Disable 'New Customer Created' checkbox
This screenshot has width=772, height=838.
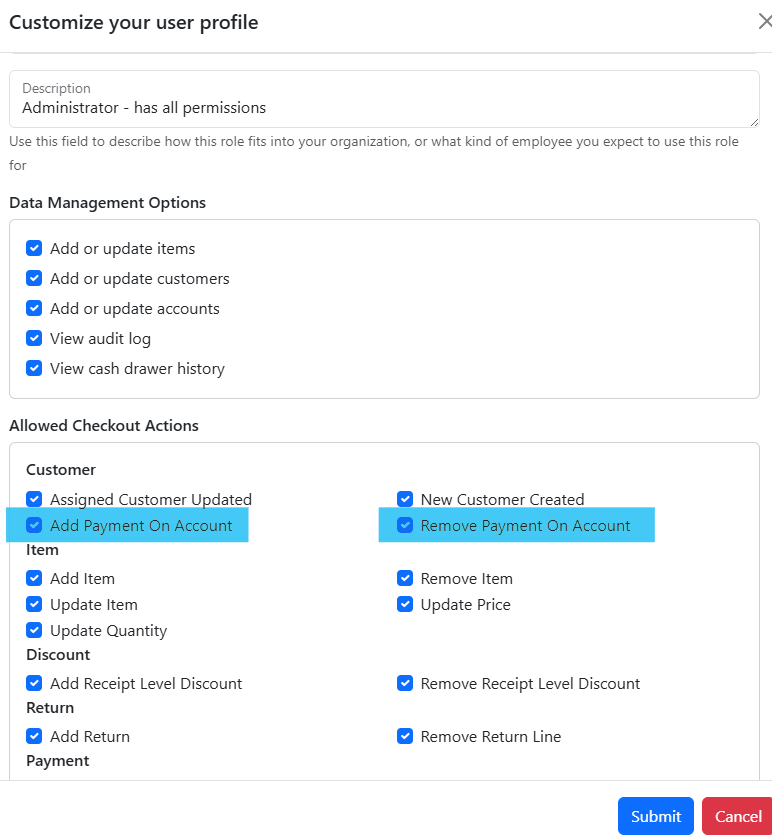[x=405, y=499]
